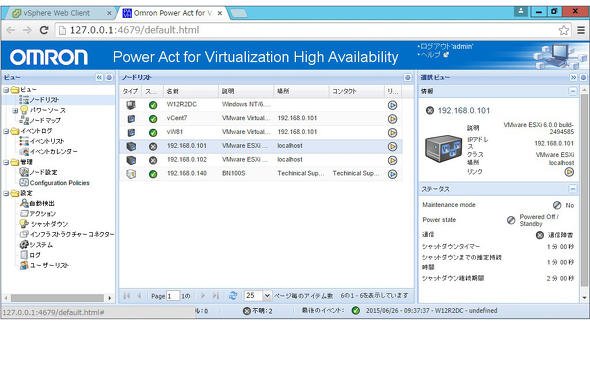This screenshot has height=391, width=590.
Task: Go to first page in pager
Action: [x=126, y=296]
